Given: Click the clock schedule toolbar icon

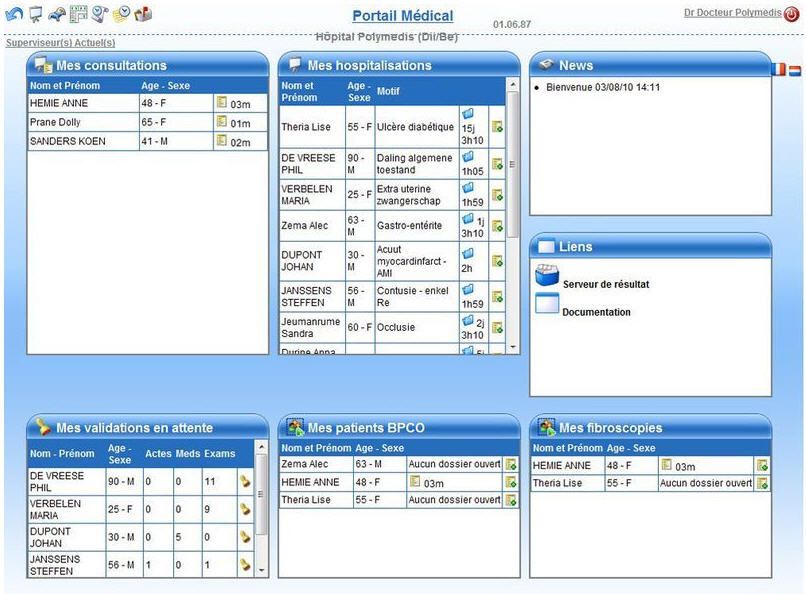Looking at the screenshot, I should [100, 14].
